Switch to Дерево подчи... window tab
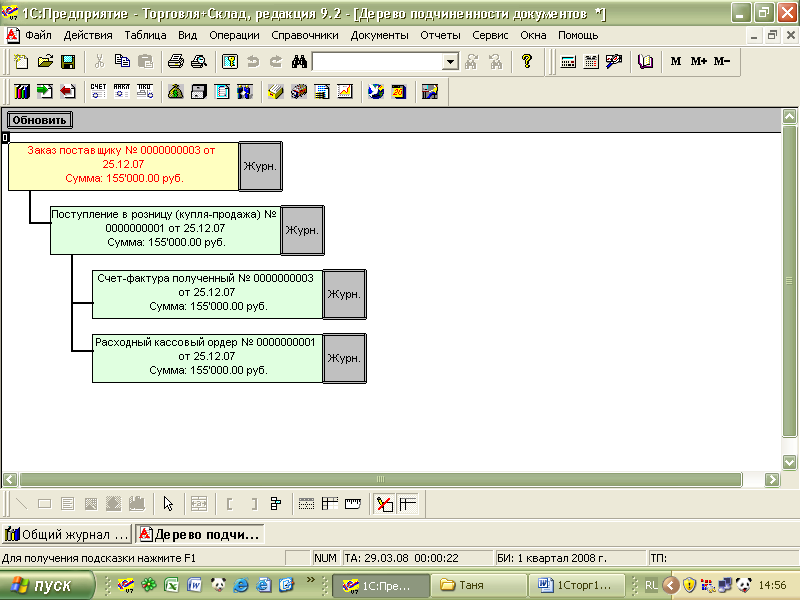 click(x=199, y=534)
